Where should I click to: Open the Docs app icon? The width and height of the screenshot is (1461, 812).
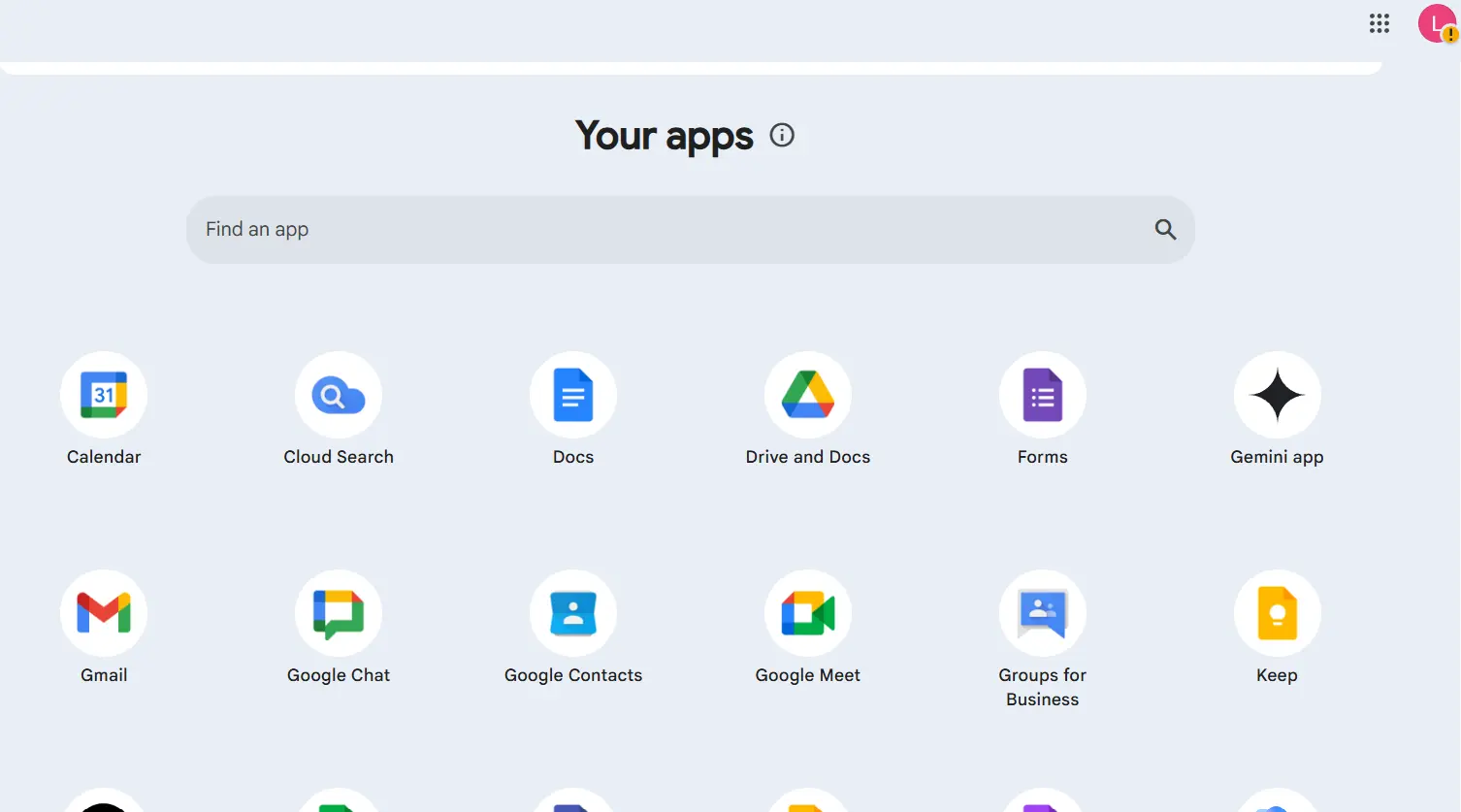coord(573,395)
